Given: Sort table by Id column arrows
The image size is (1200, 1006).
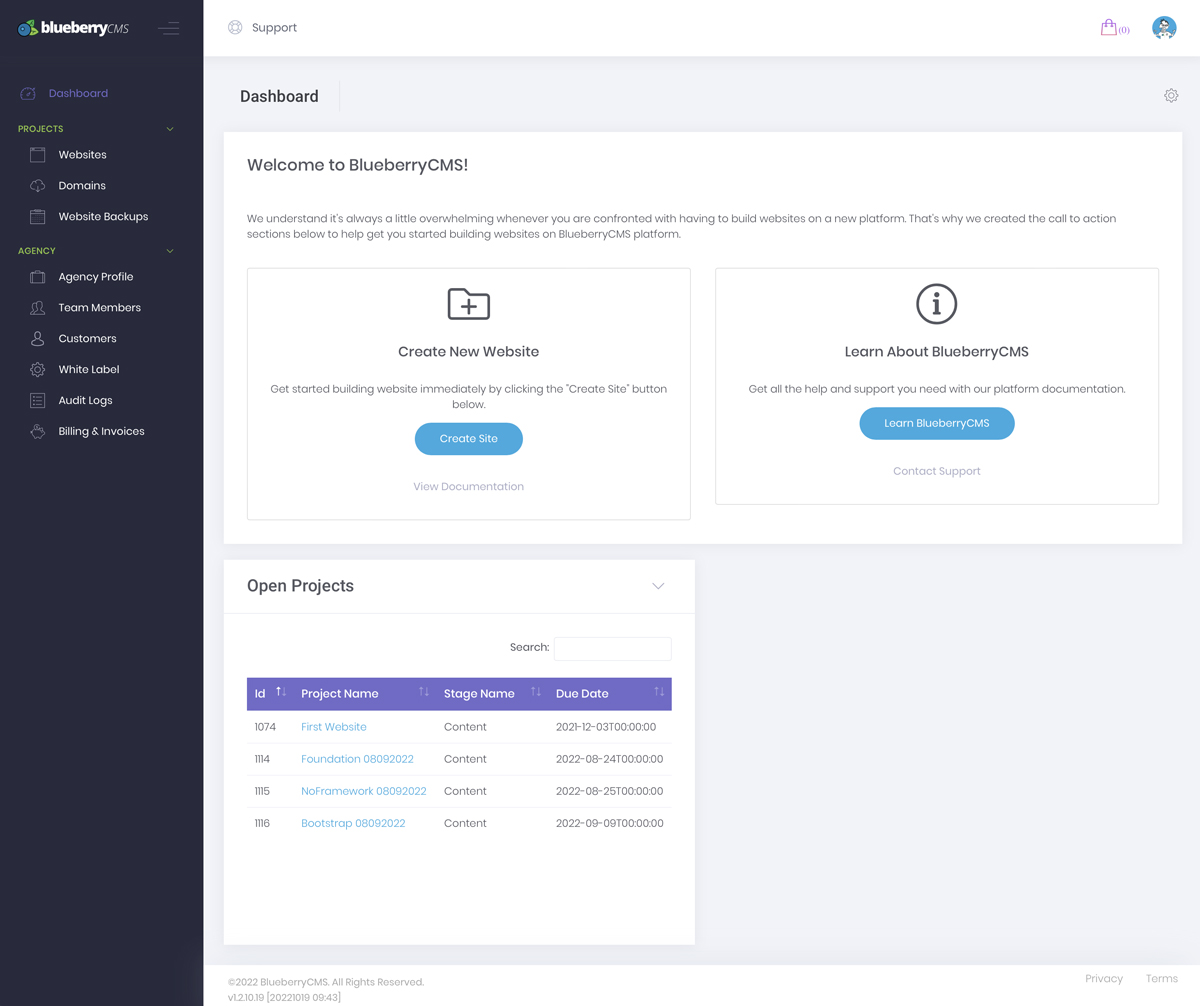Looking at the screenshot, I should (281, 692).
